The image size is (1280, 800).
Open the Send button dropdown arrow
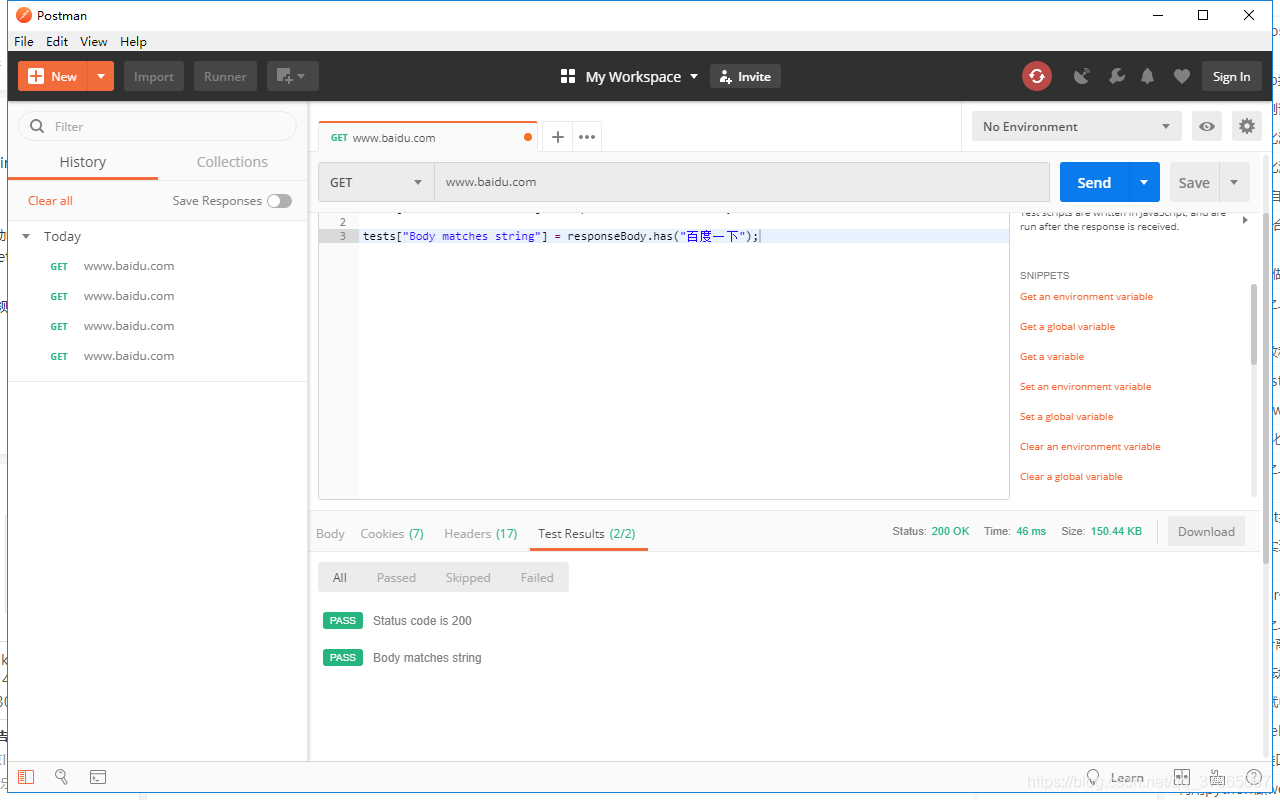(x=1144, y=182)
